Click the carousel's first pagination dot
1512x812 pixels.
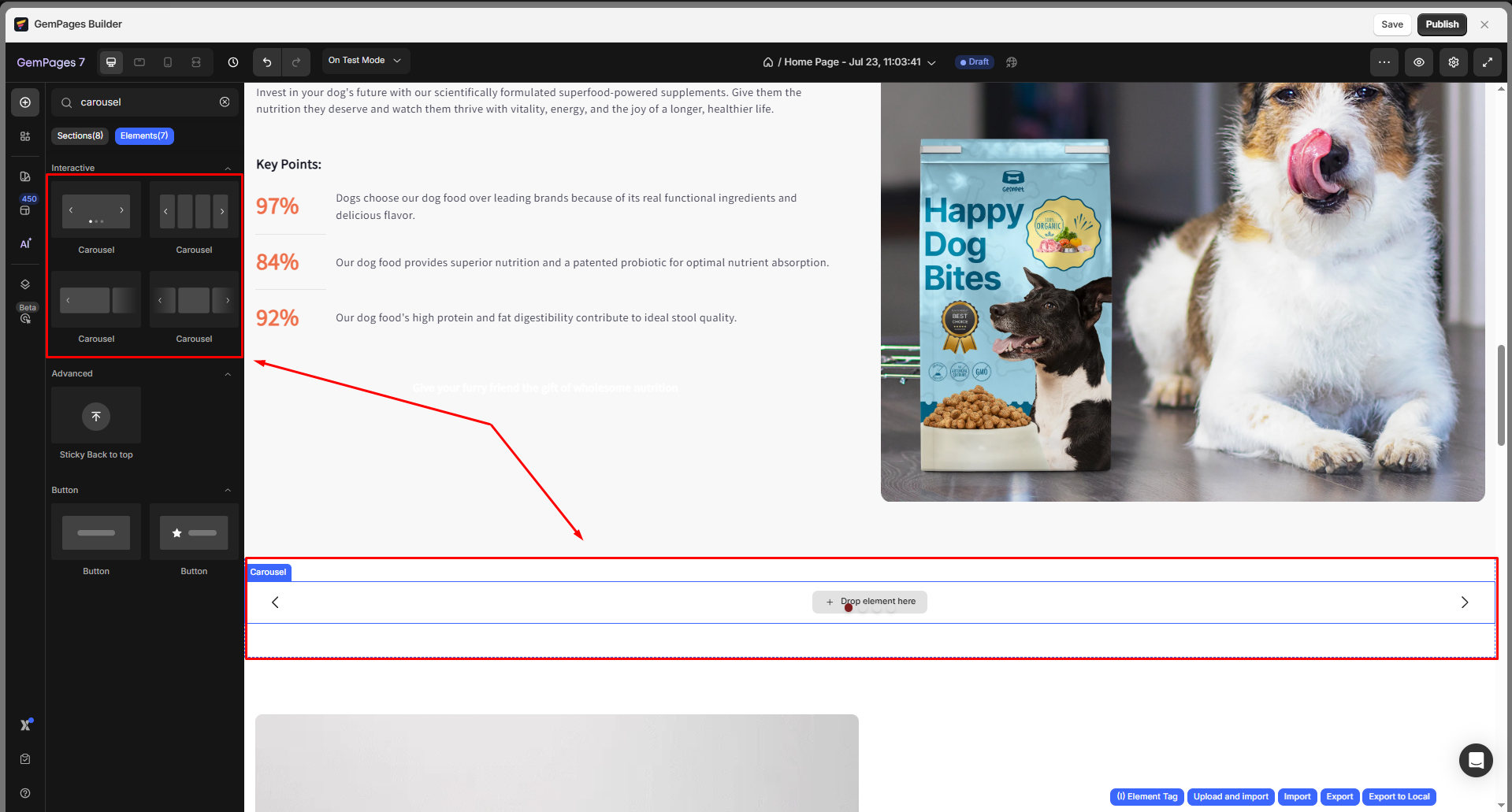click(x=849, y=608)
